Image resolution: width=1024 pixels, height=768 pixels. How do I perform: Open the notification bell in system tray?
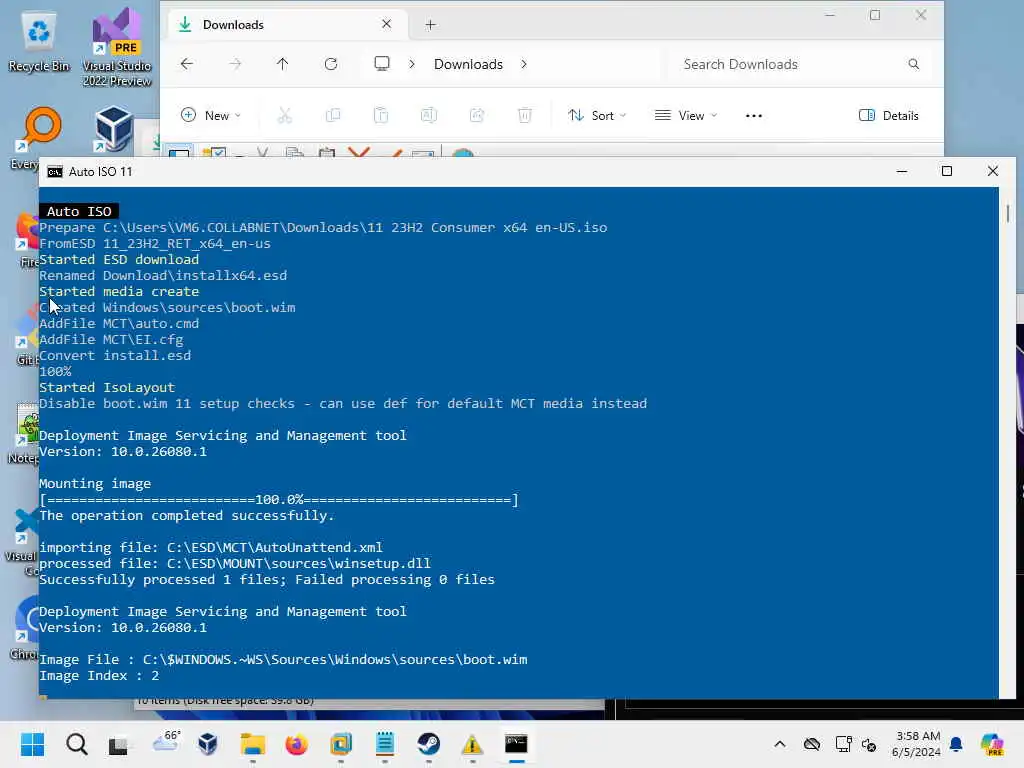click(x=956, y=744)
